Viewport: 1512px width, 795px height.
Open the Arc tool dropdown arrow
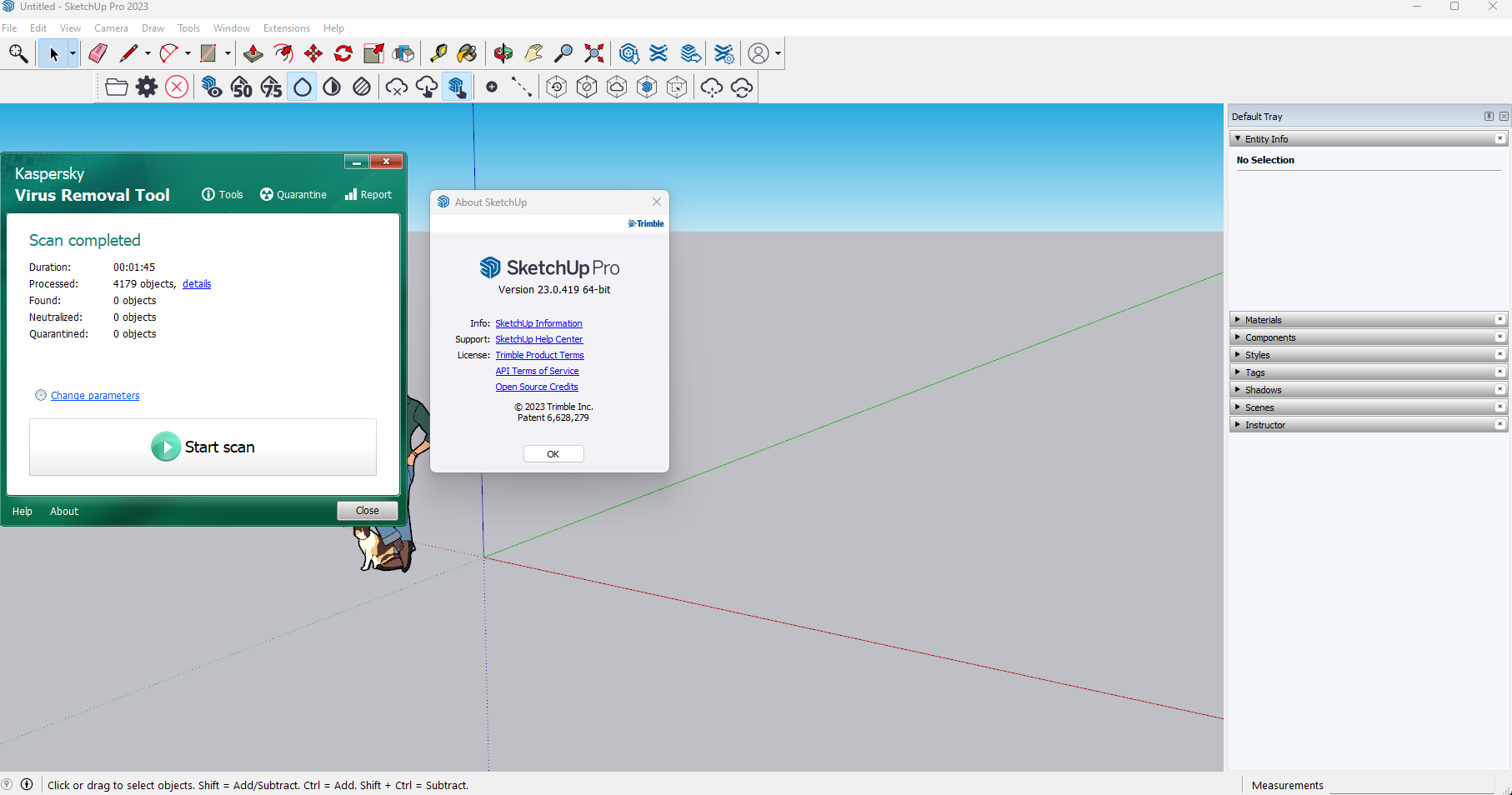pos(188,54)
